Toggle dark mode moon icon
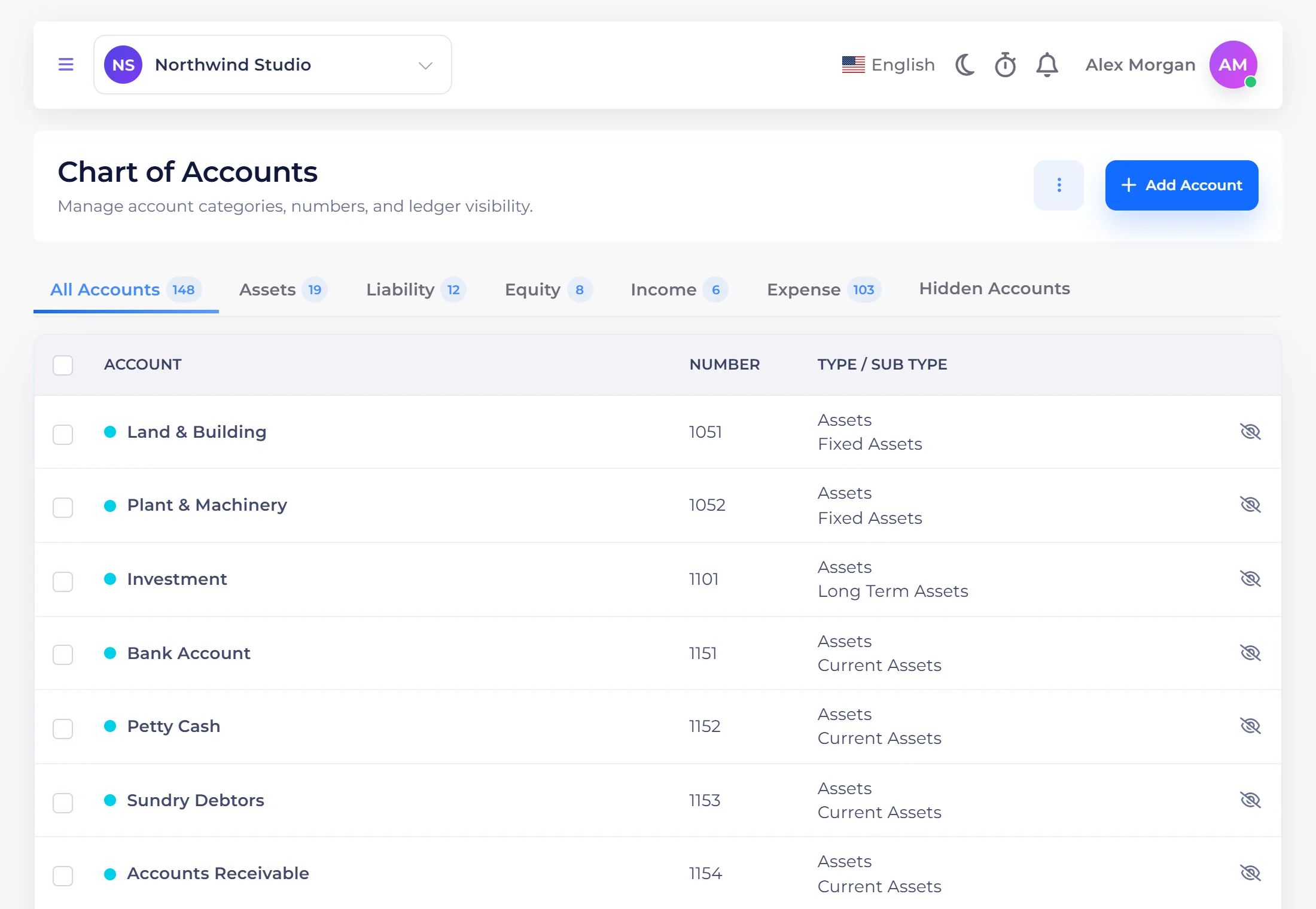The width and height of the screenshot is (1316, 909). (964, 65)
